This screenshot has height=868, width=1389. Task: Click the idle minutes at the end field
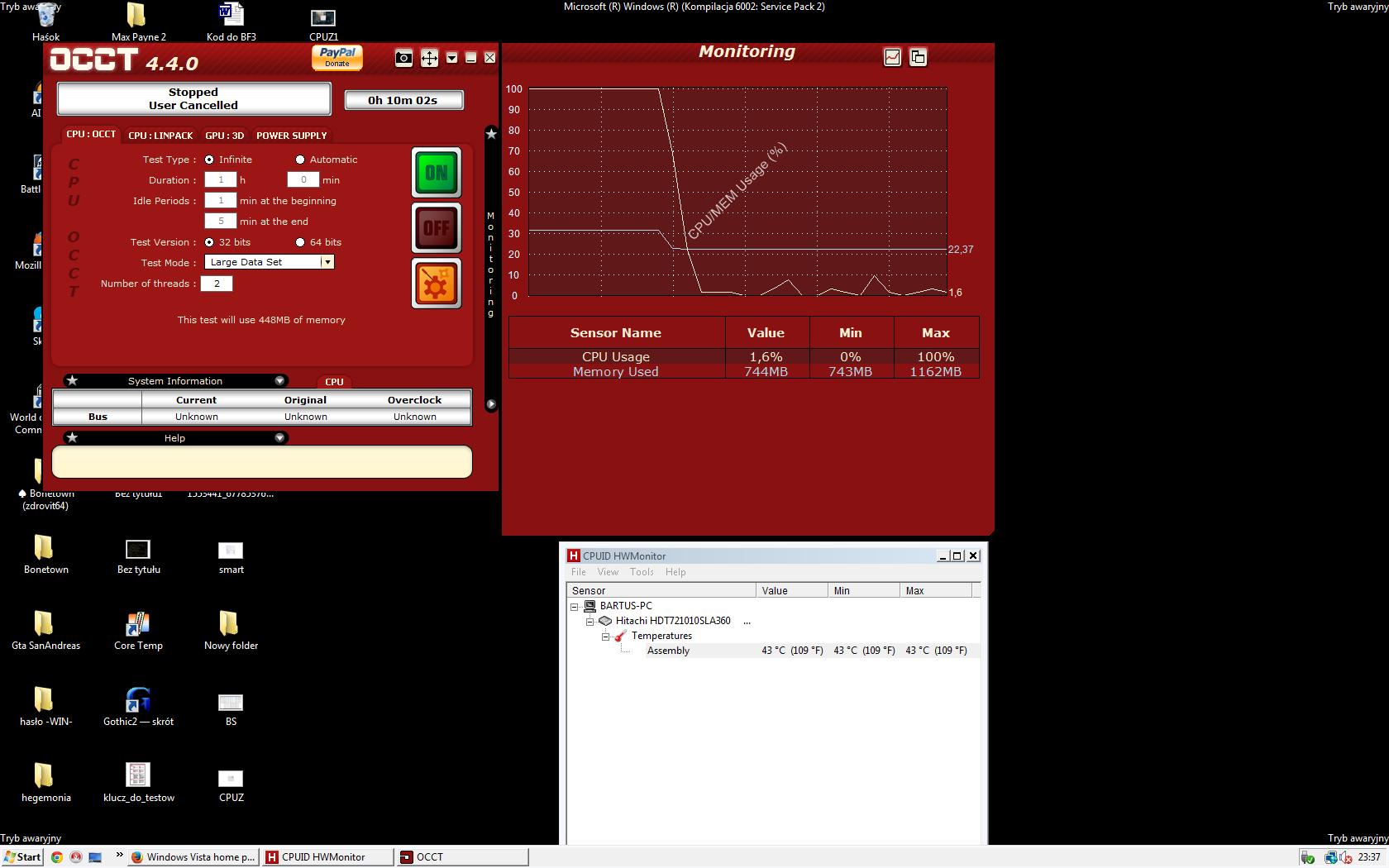(x=221, y=221)
